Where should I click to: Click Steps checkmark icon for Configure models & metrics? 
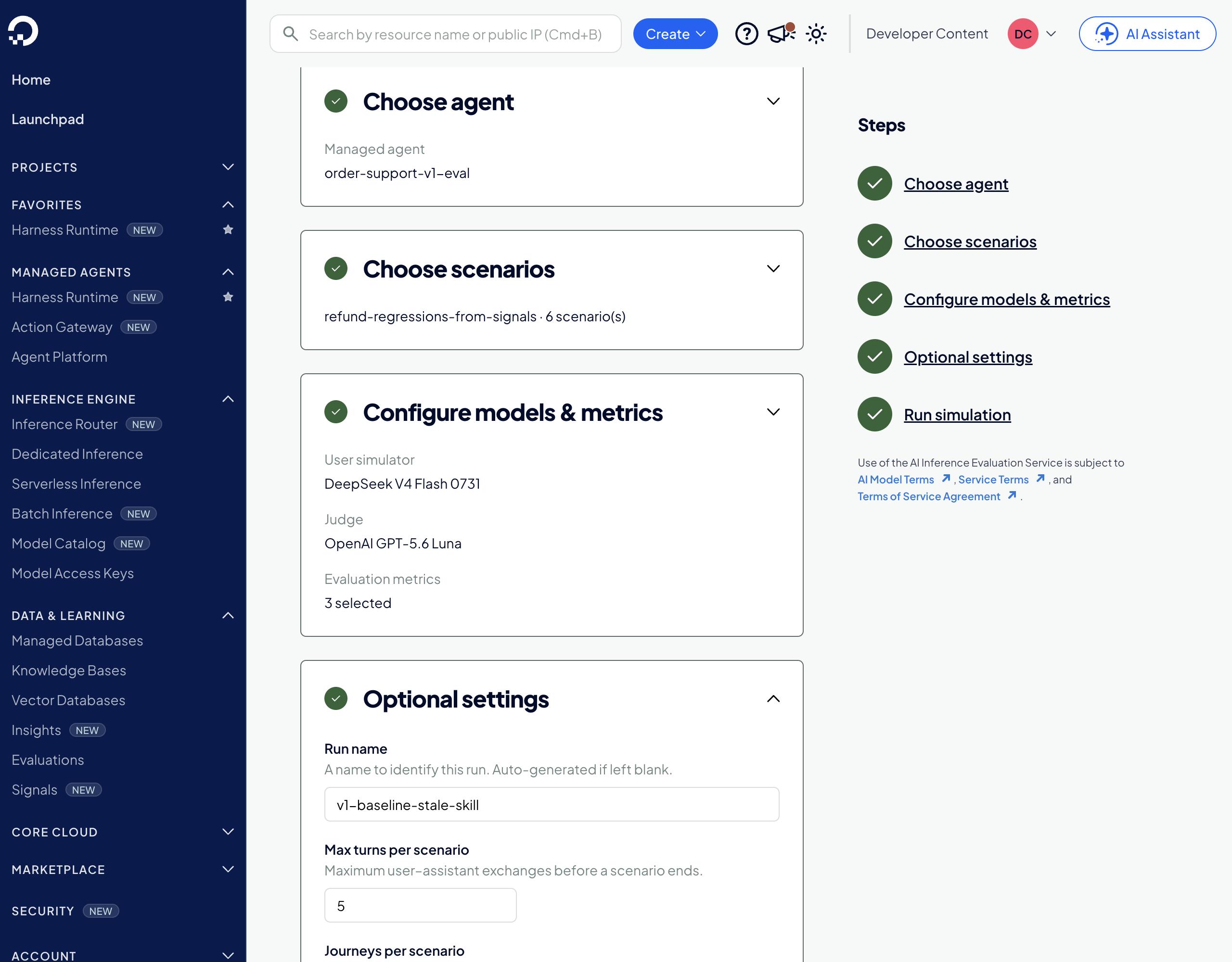874,299
